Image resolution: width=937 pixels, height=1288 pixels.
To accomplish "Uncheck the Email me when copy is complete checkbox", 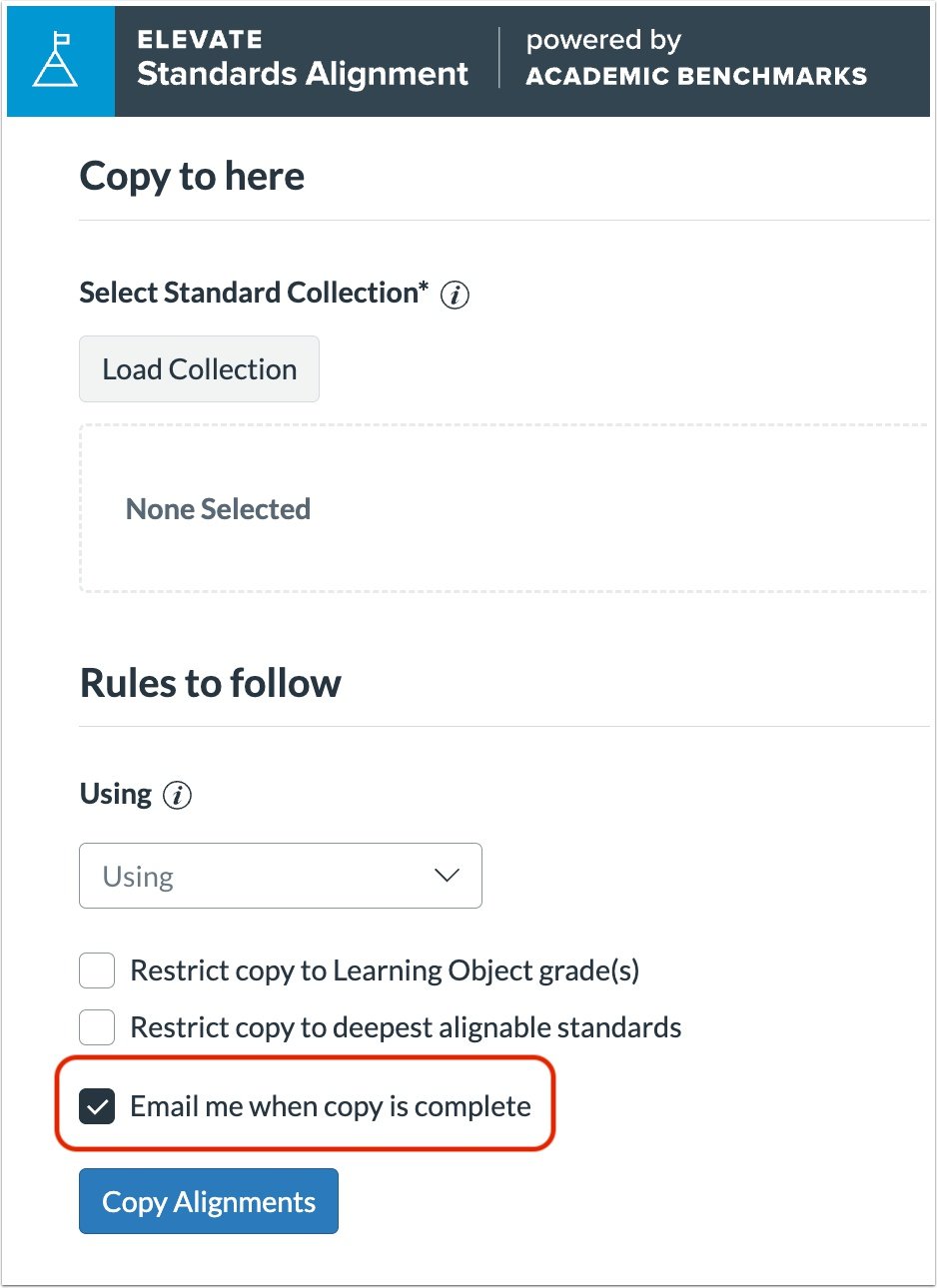I will 97,1106.
